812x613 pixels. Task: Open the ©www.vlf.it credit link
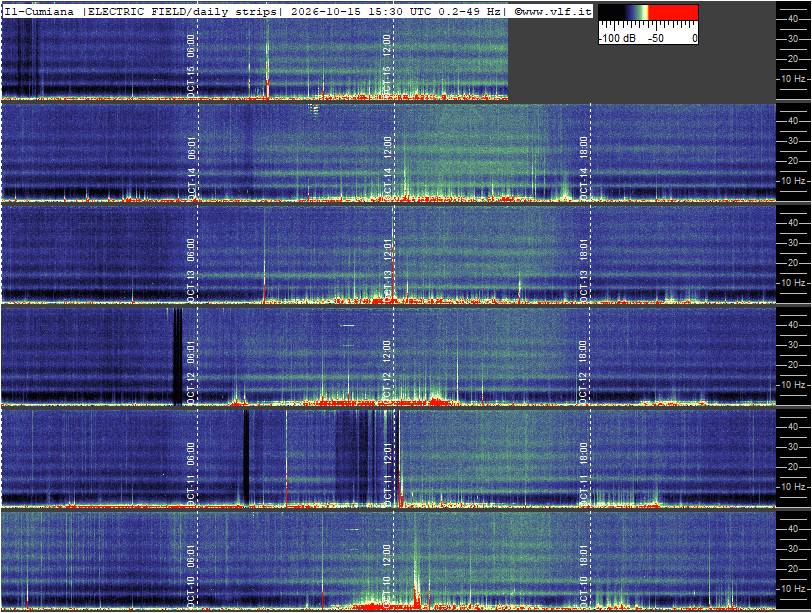tap(553, 11)
